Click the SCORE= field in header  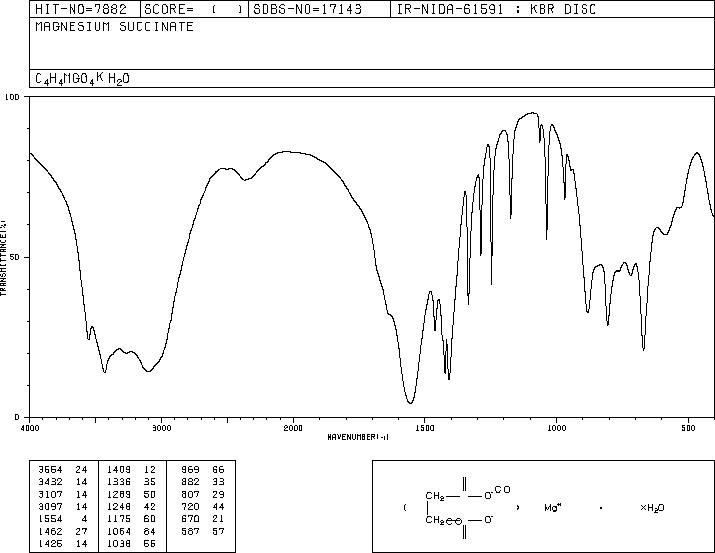(x=194, y=9)
